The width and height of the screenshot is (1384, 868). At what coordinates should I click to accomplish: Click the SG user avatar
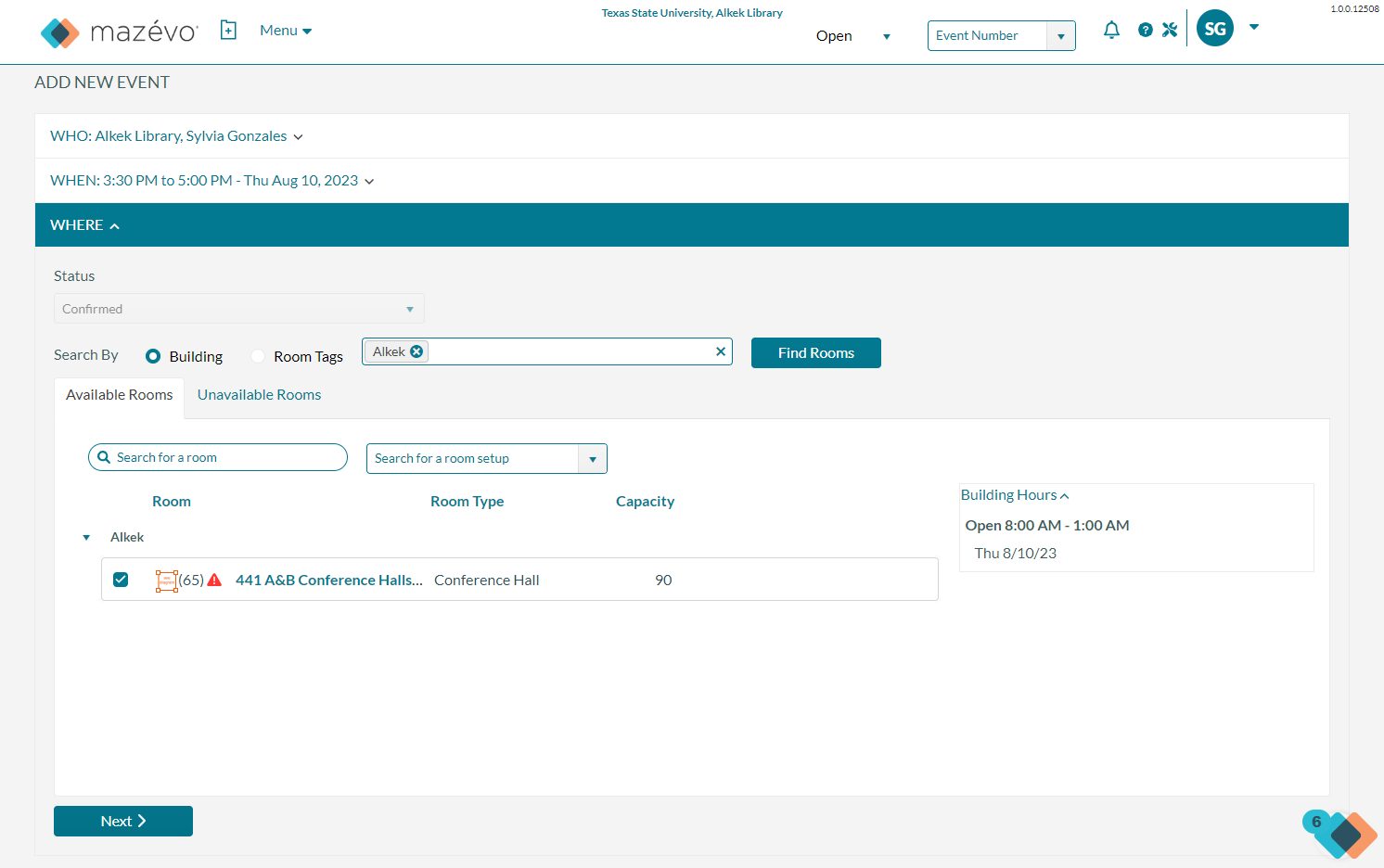pyautogui.click(x=1215, y=29)
